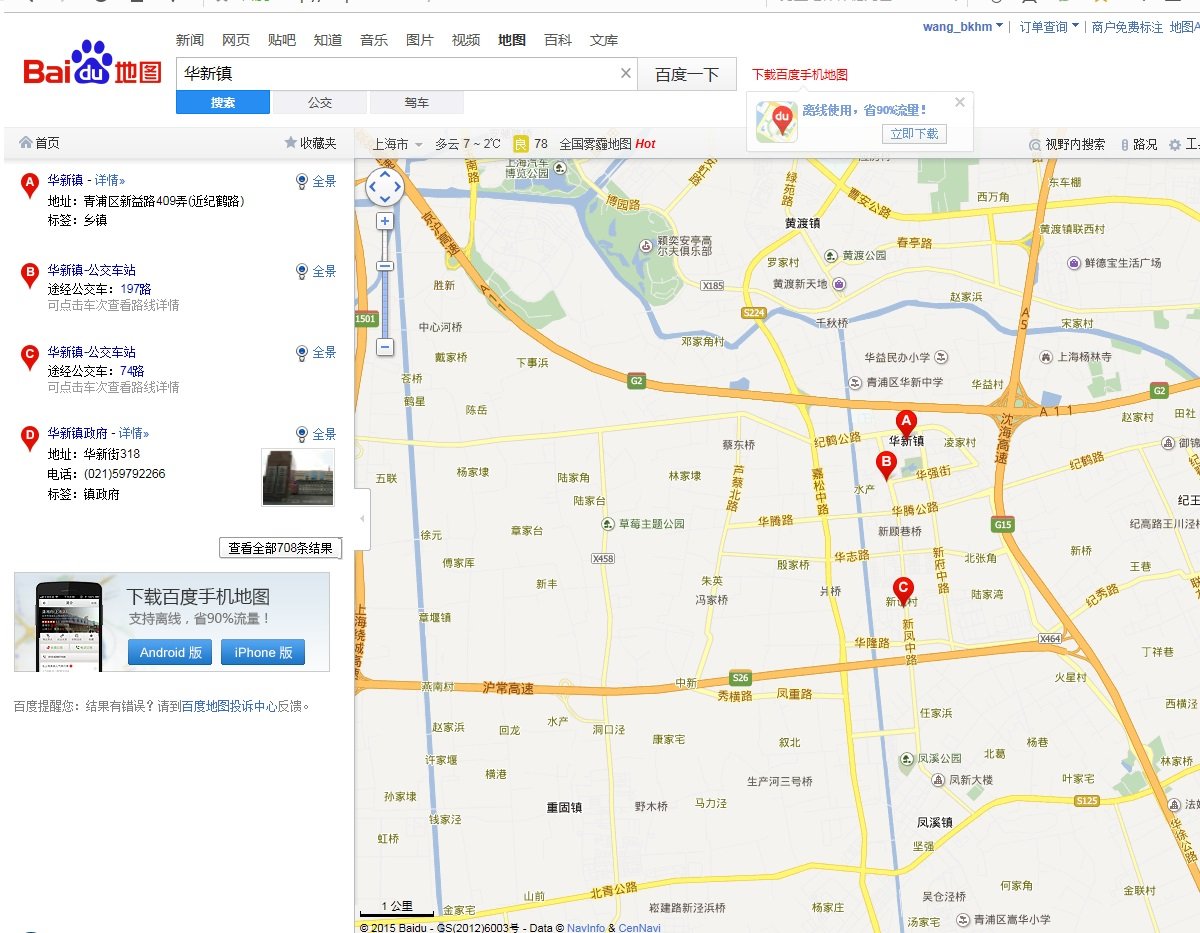
Task: Collapse the left results panel arrow
Action: (x=362, y=519)
